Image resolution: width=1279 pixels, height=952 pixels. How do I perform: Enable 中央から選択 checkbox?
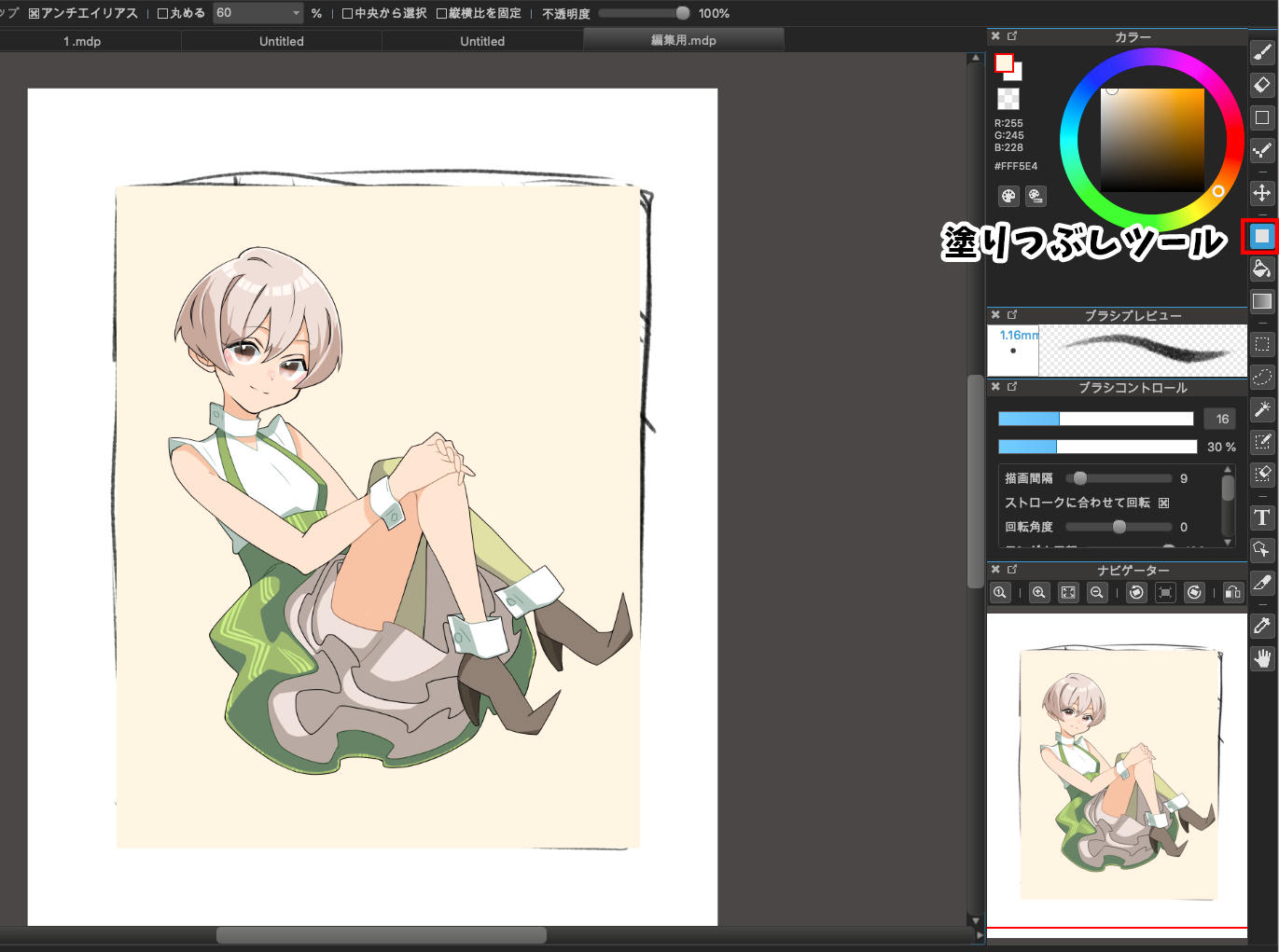pyautogui.click(x=348, y=14)
